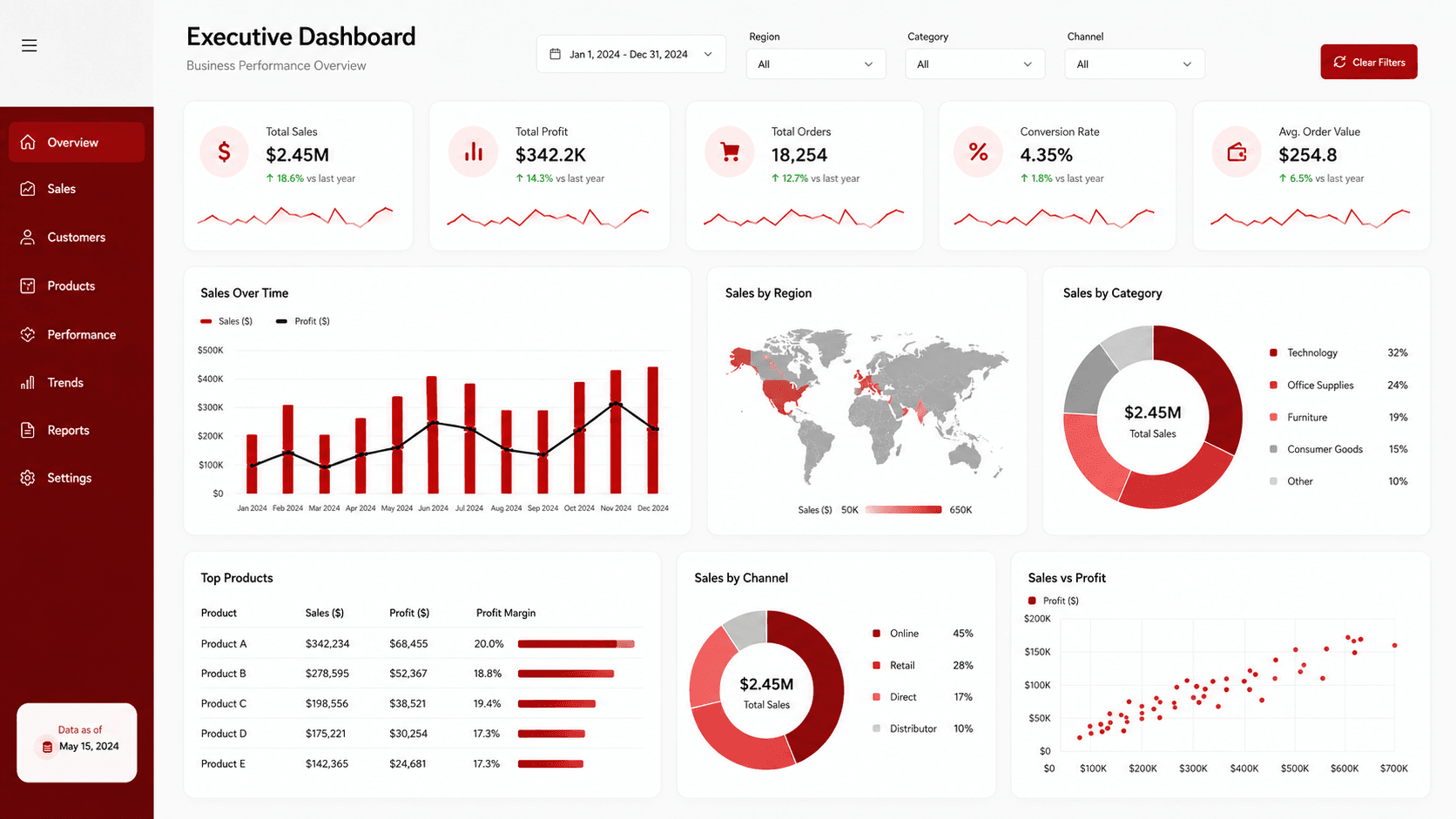The width and height of the screenshot is (1456, 819).
Task: Click the Dec 2024 sales bar
Action: coord(653,430)
